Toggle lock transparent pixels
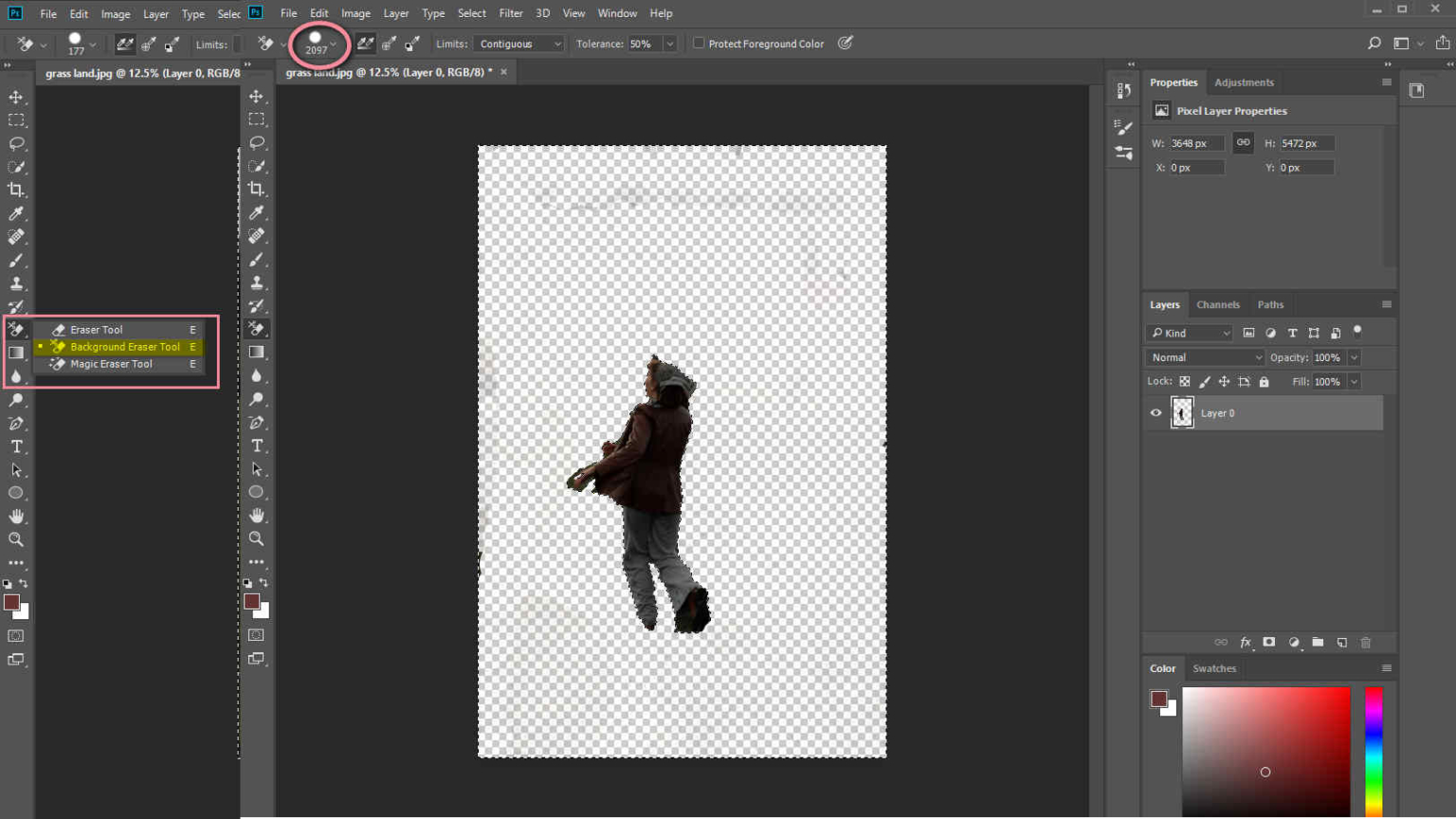1456x819 pixels. (1185, 382)
